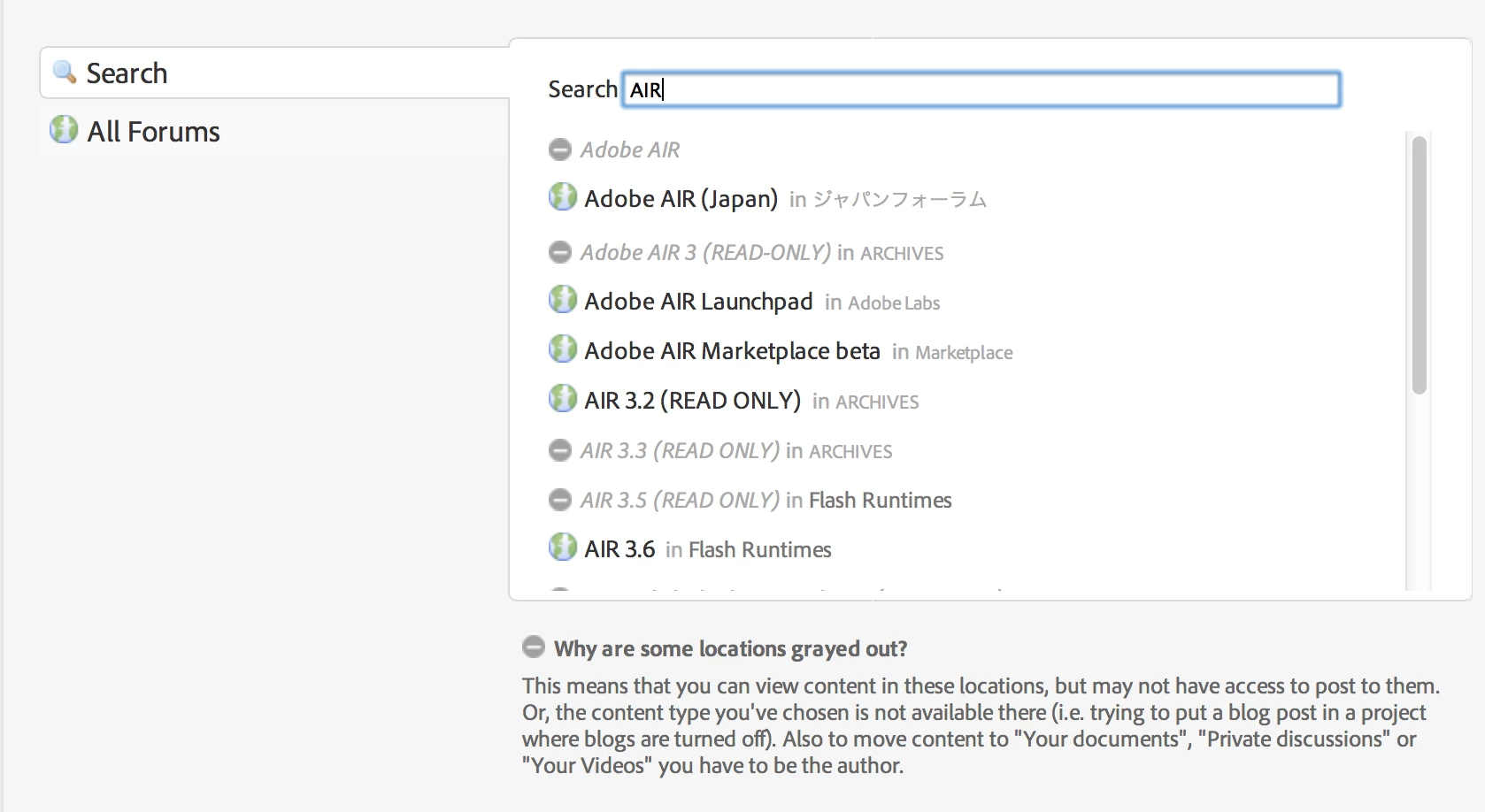Click the globe icon beside Adobe AIR Marketplace beta
The image size is (1485, 812).
point(563,349)
